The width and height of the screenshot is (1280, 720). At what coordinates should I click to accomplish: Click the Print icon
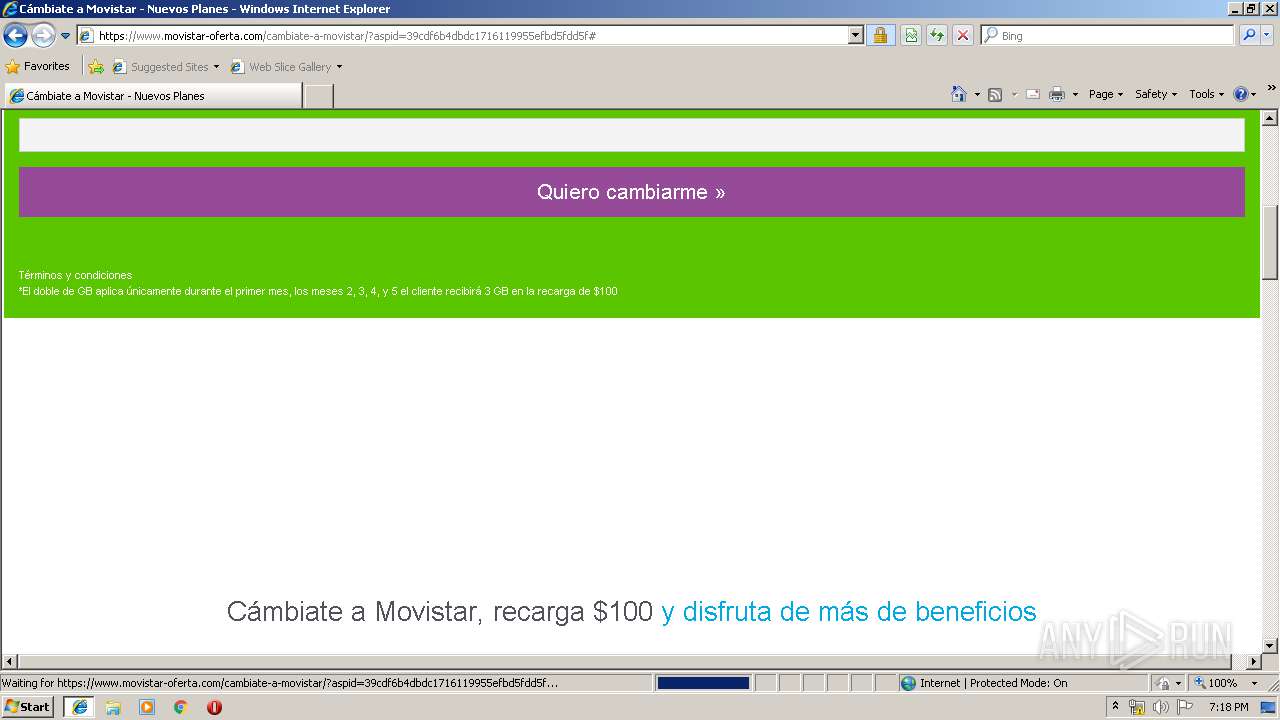coord(1057,94)
